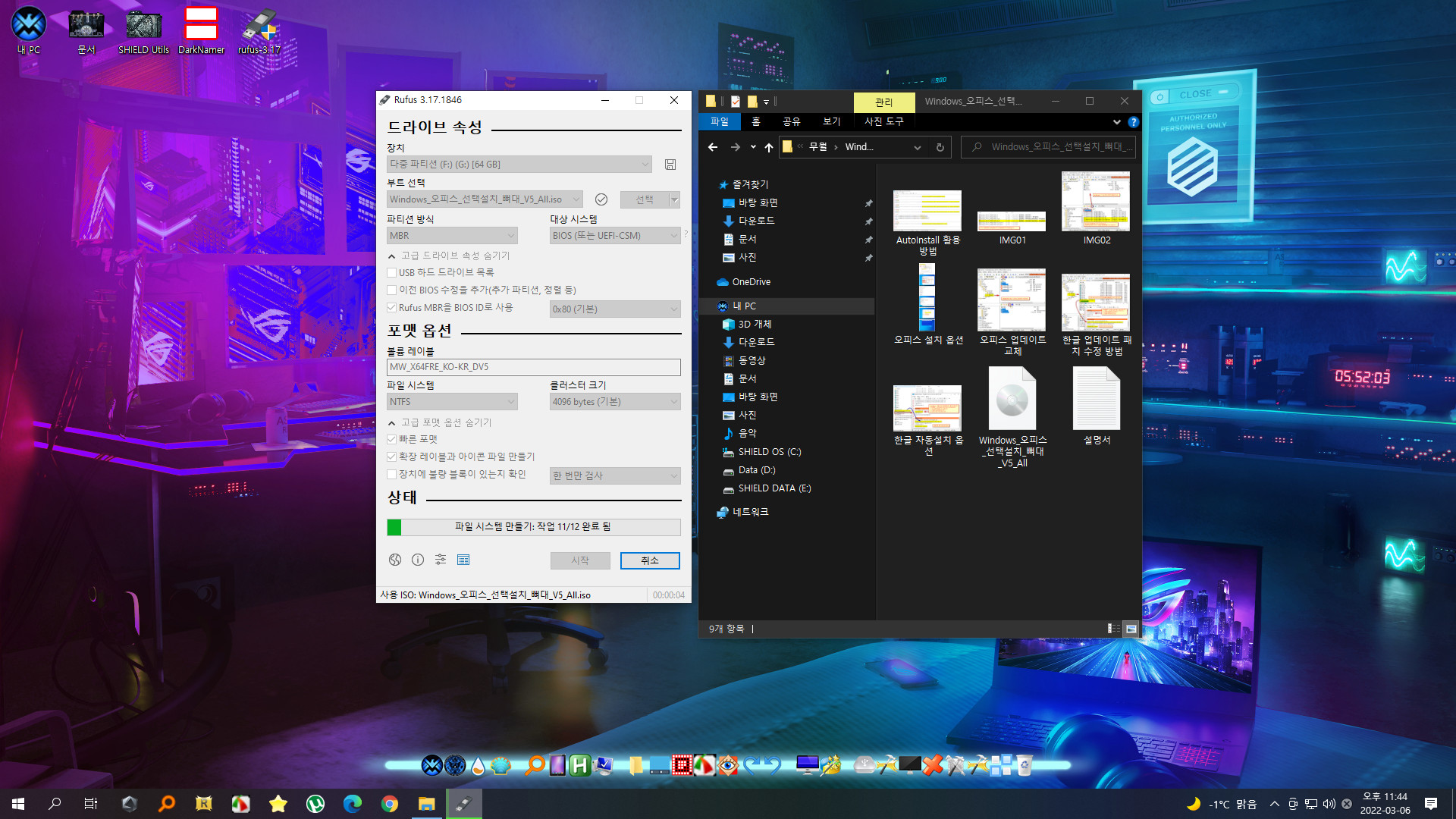Open notification center icon
The height and width of the screenshot is (819, 1456).
(x=1431, y=804)
